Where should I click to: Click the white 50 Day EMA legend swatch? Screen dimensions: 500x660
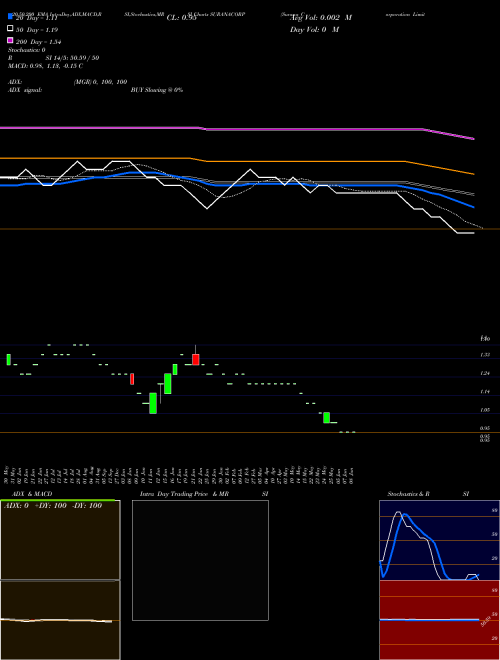[11, 29]
